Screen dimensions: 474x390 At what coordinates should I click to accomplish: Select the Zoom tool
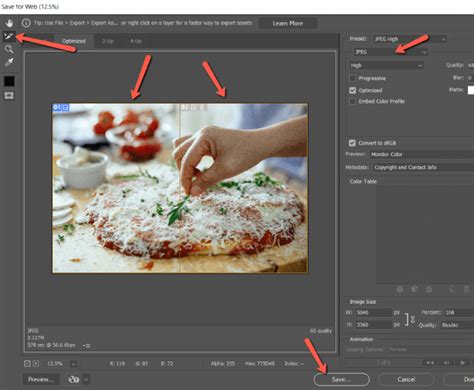[x=9, y=49]
